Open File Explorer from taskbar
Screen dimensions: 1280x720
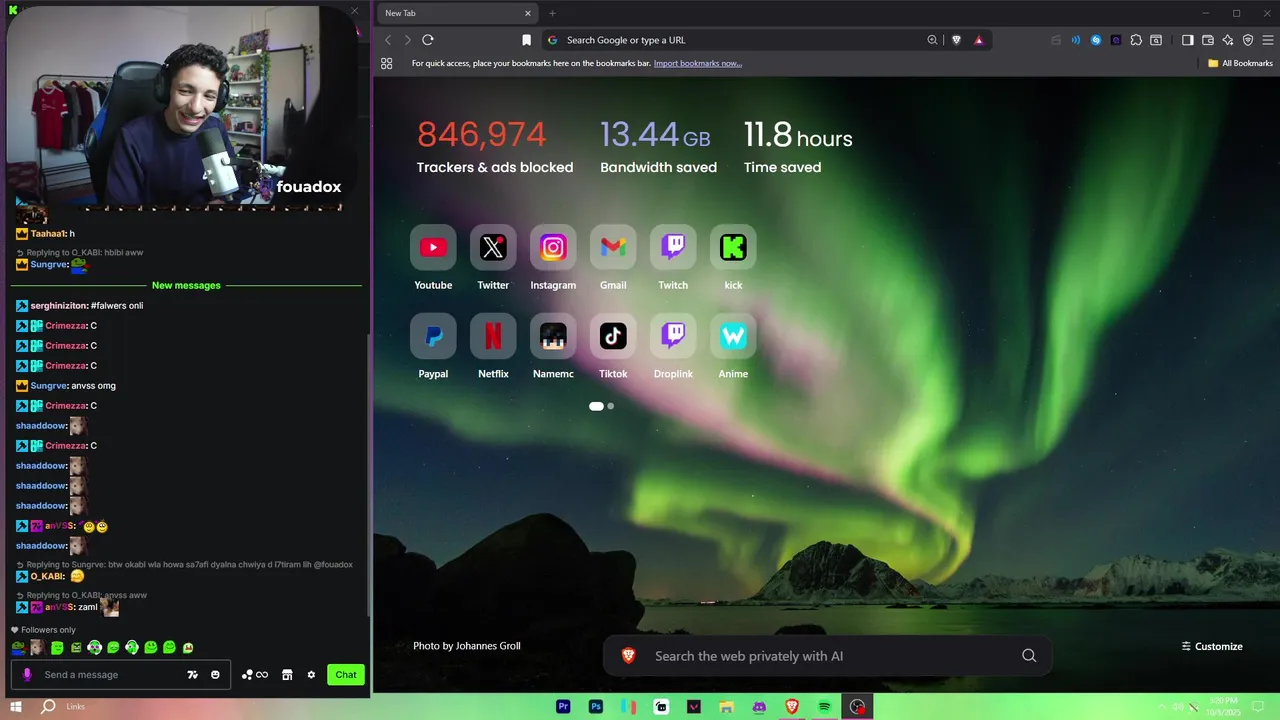click(726, 707)
